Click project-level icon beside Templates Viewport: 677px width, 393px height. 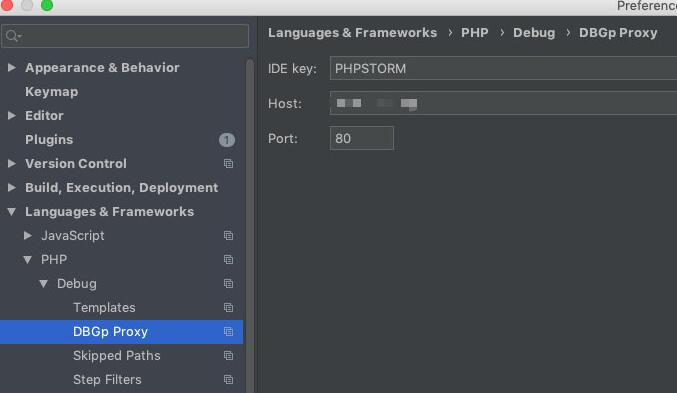228,307
